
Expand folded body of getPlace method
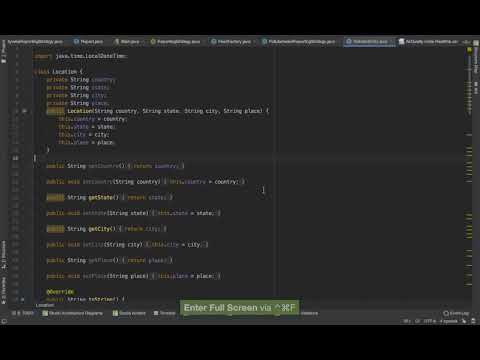(147, 260)
